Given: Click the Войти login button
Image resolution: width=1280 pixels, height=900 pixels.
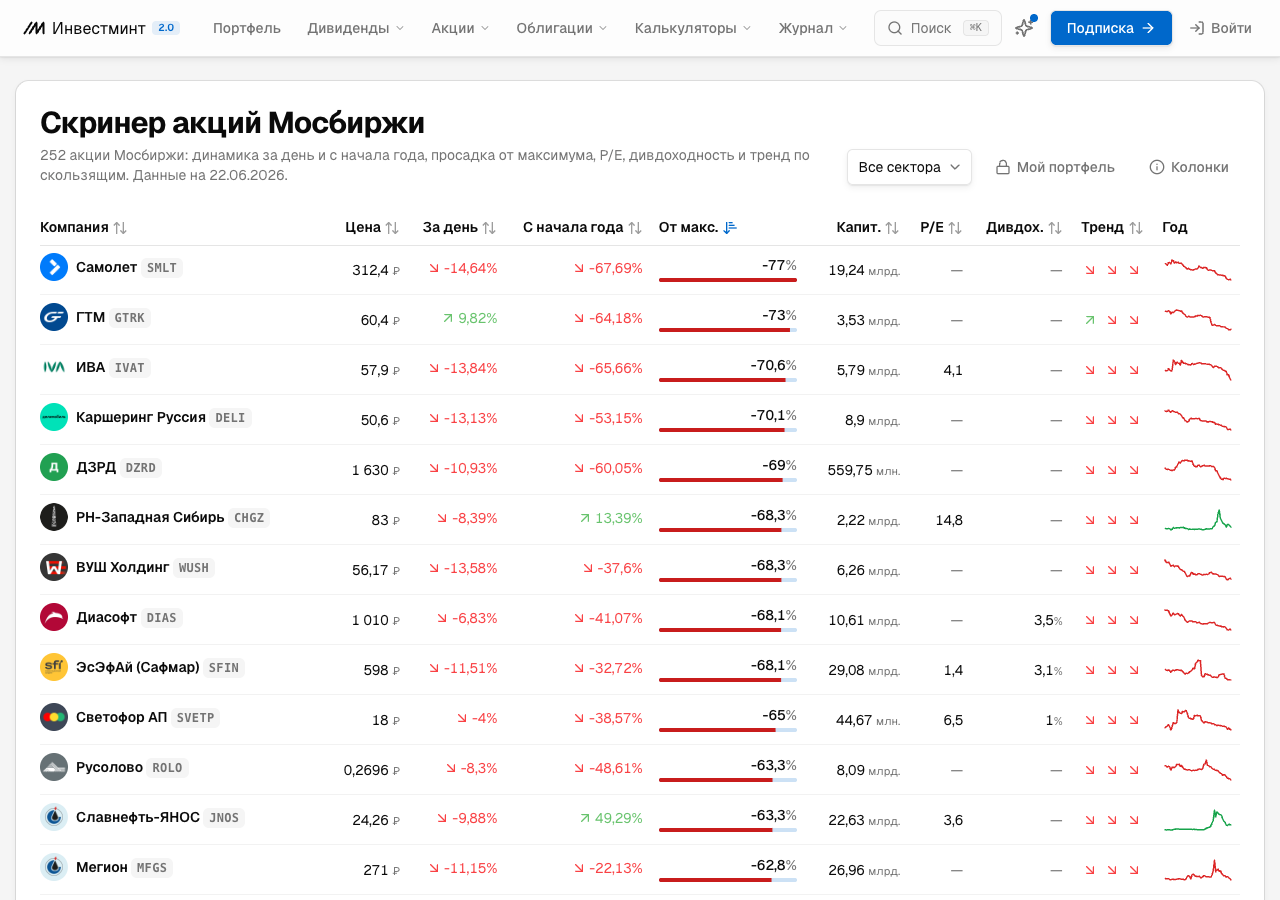Looking at the screenshot, I should [x=1220, y=28].
